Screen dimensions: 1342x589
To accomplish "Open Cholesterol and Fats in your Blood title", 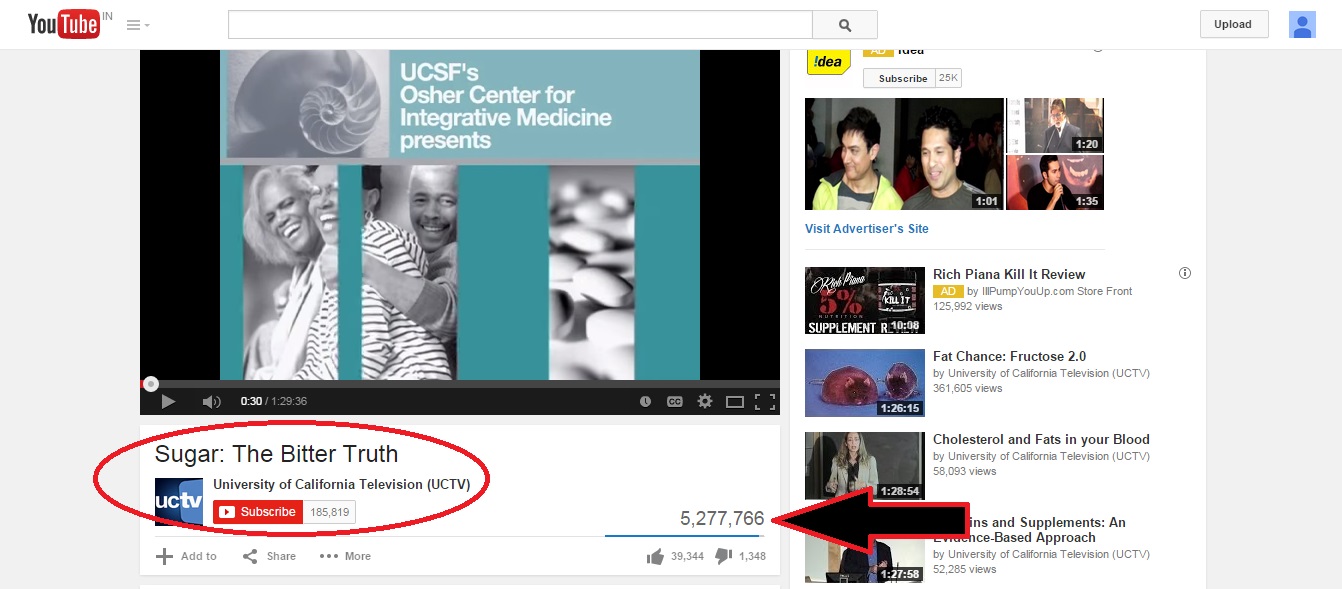I will (1041, 439).
